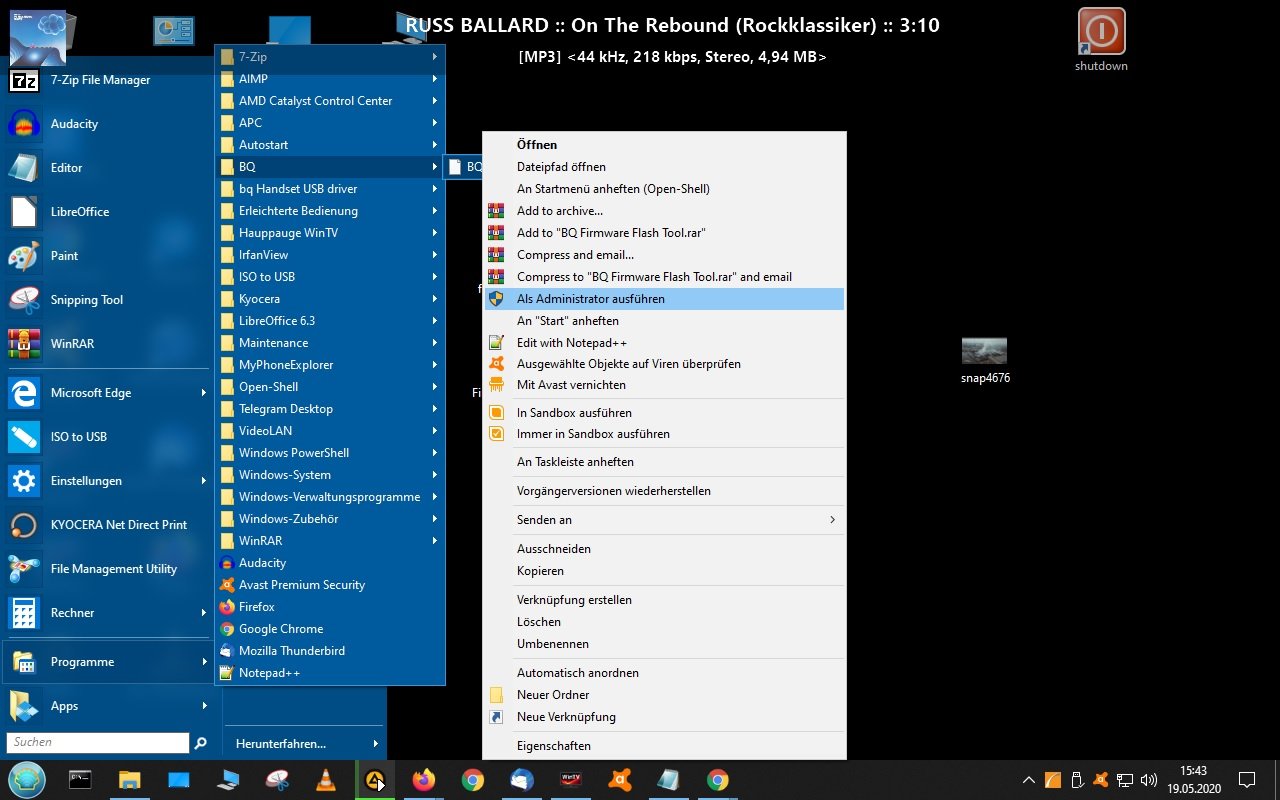
Task: Choose Eigenschaften in context menu
Action: (x=664, y=746)
